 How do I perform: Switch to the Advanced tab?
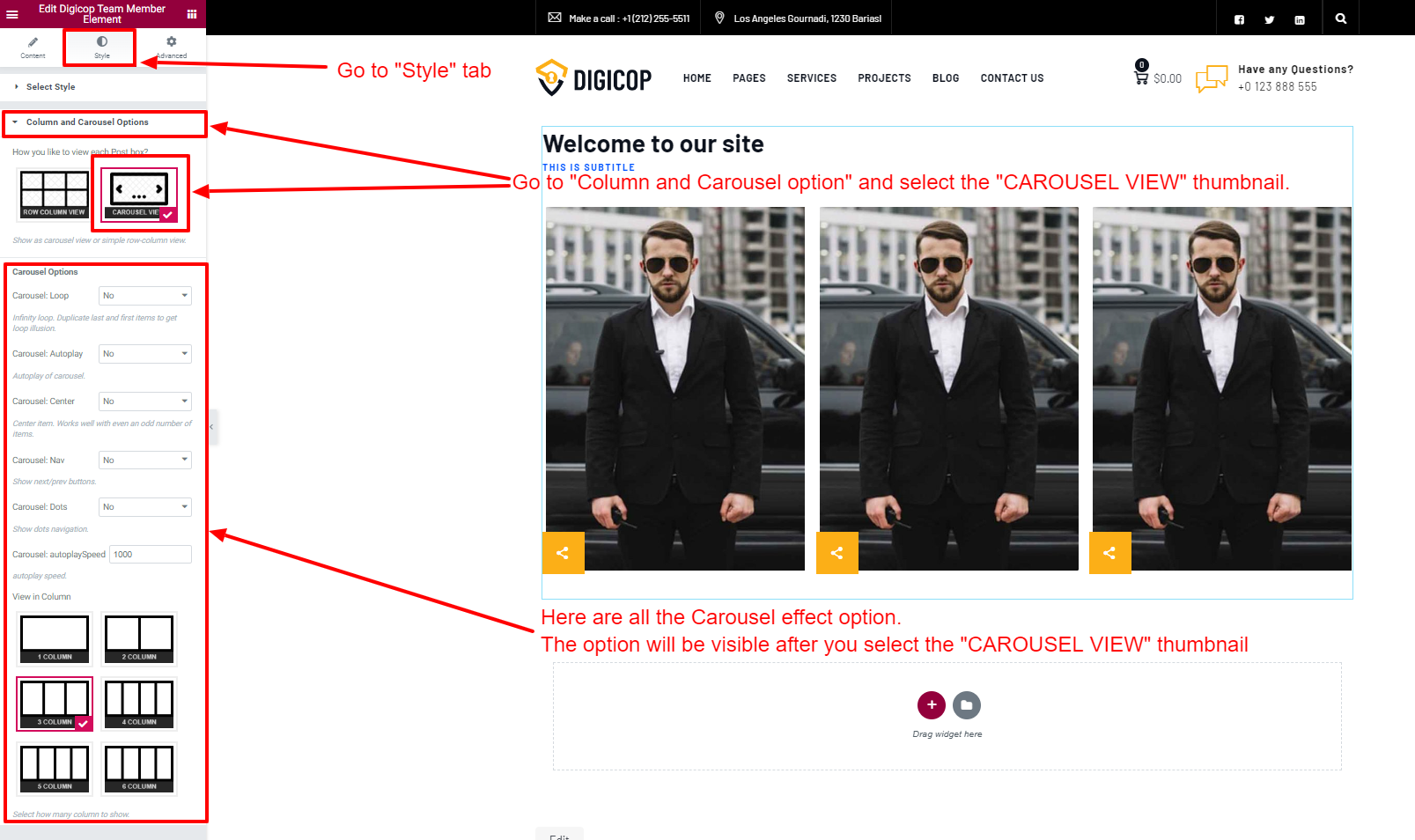171,47
